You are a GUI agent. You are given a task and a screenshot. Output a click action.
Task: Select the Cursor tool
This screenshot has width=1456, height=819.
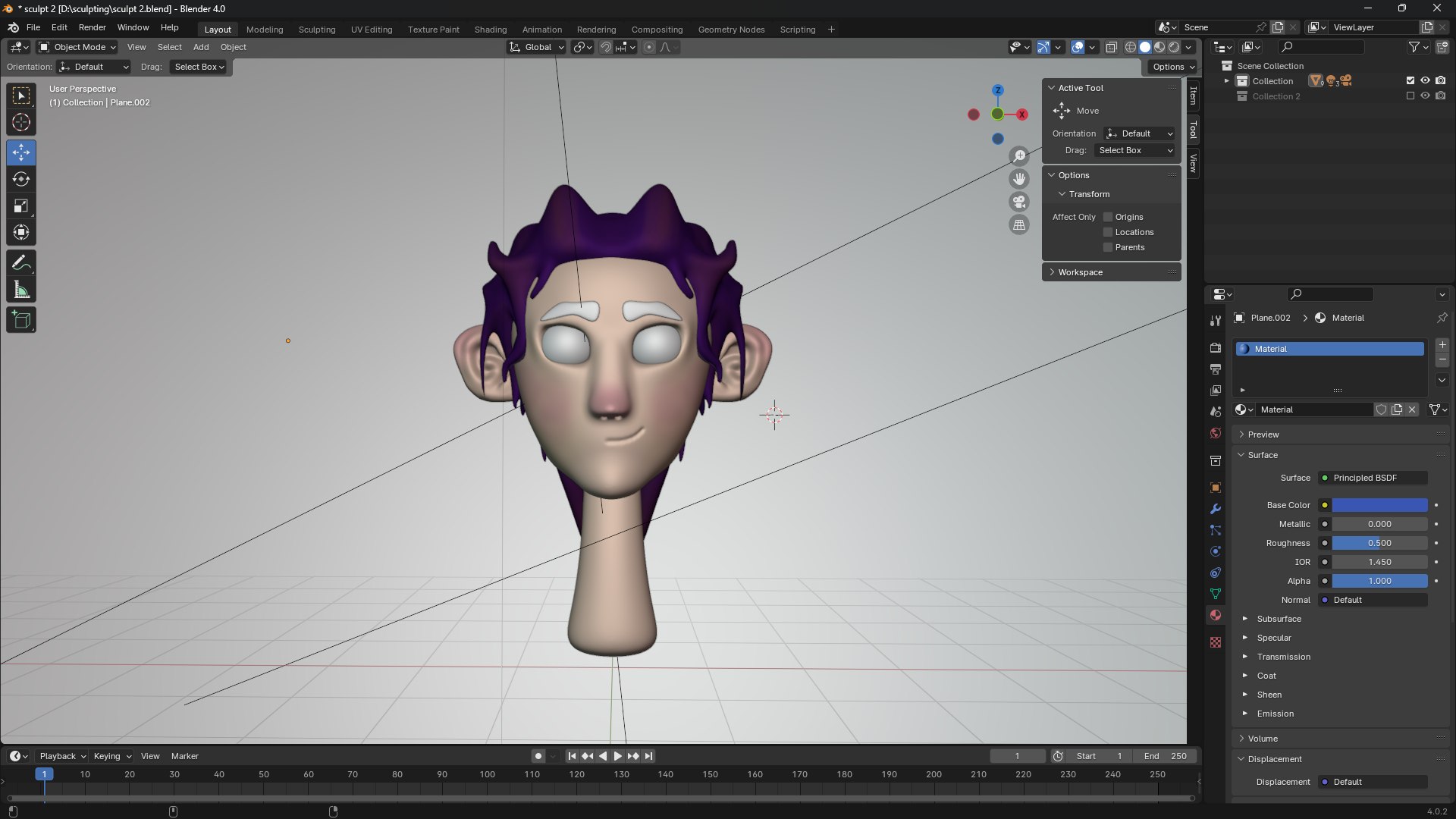(x=21, y=122)
